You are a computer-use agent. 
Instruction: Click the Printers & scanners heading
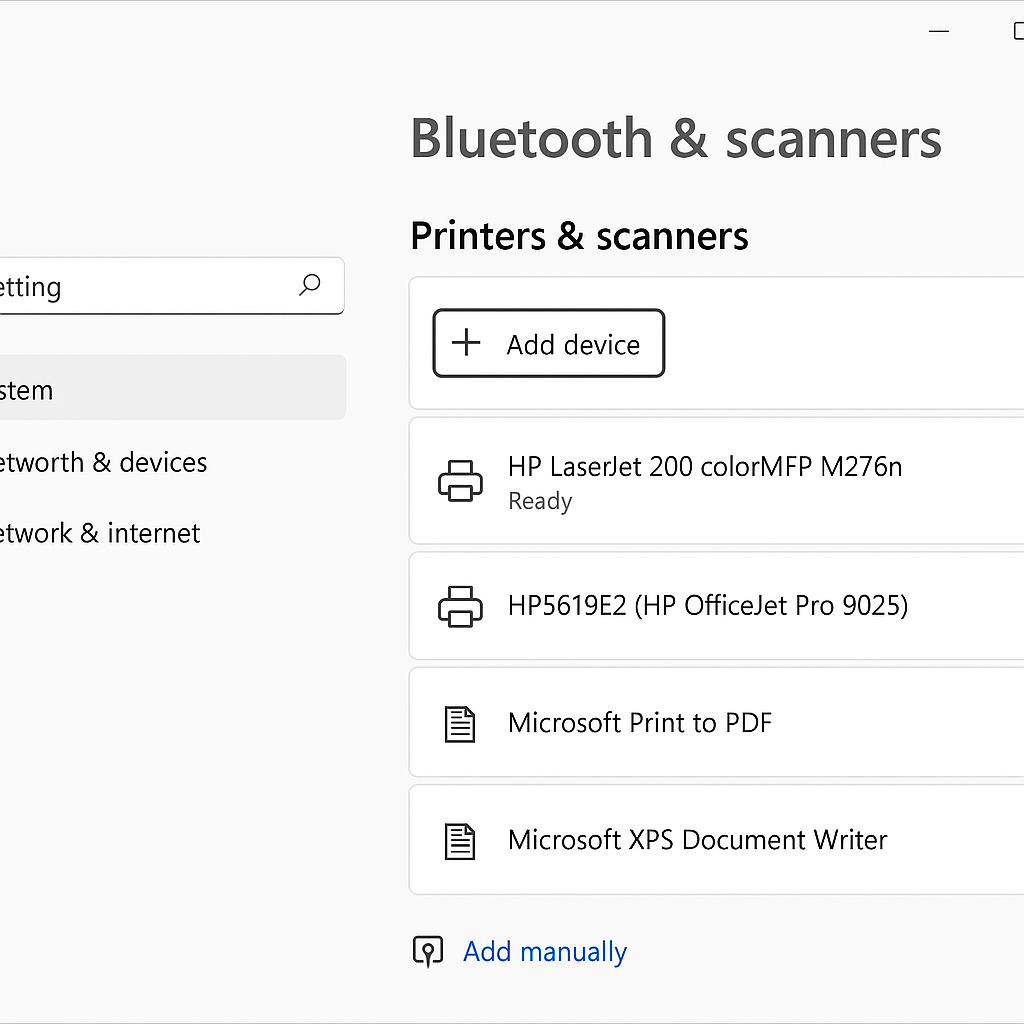pos(579,236)
